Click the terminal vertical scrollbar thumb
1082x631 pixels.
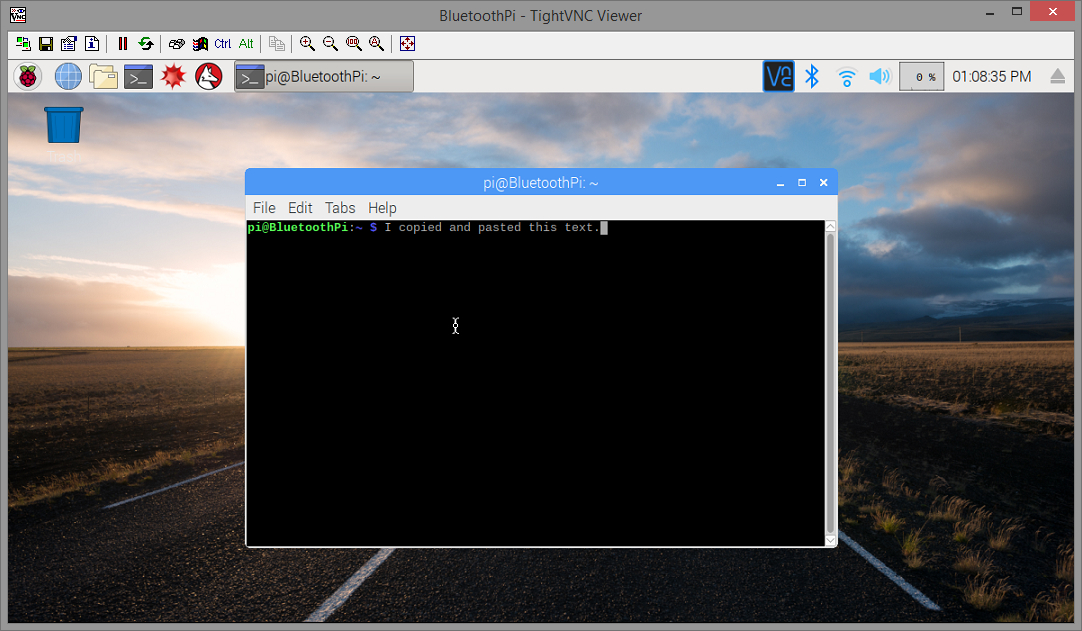tap(830, 383)
